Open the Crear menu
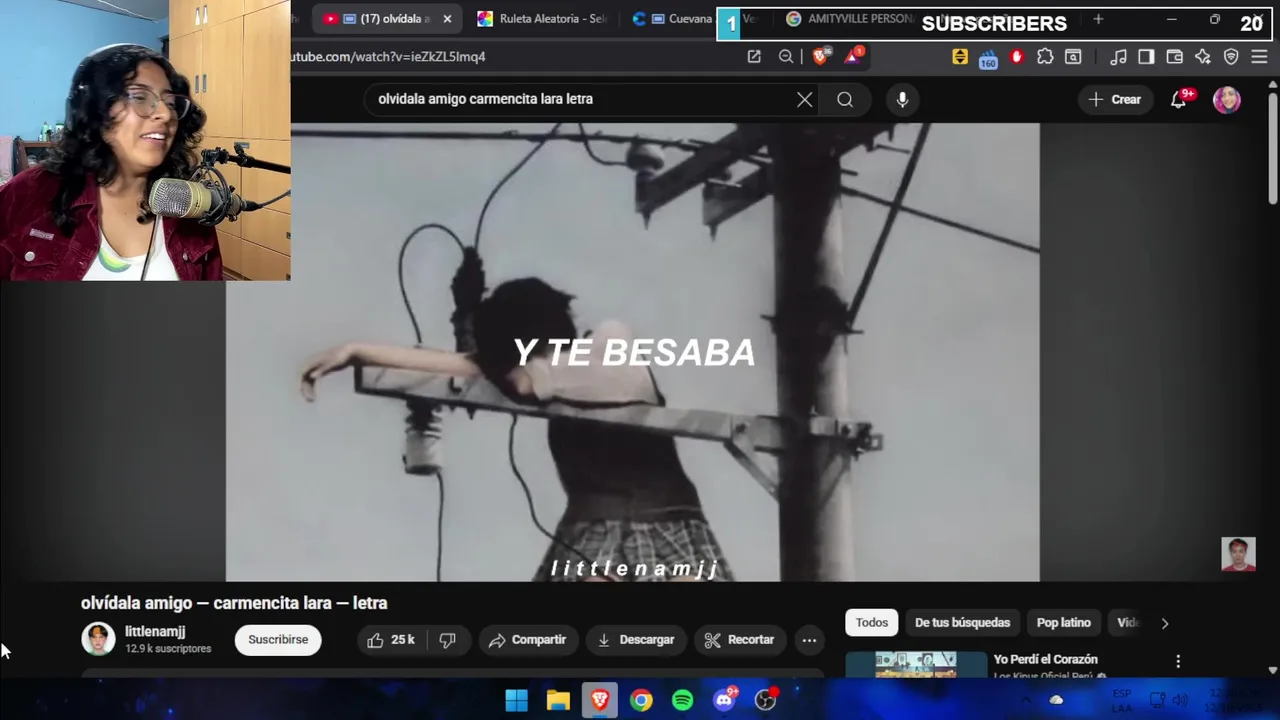The height and width of the screenshot is (720, 1280). click(x=1114, y=99)
